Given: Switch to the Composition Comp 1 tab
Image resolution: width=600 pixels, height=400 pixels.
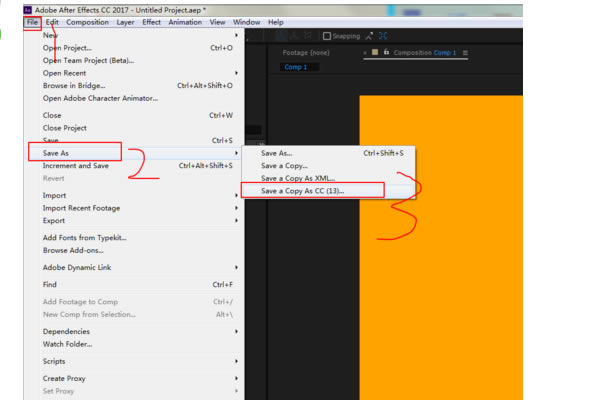Looking at the screenshot, I should [x=425, y=53].
